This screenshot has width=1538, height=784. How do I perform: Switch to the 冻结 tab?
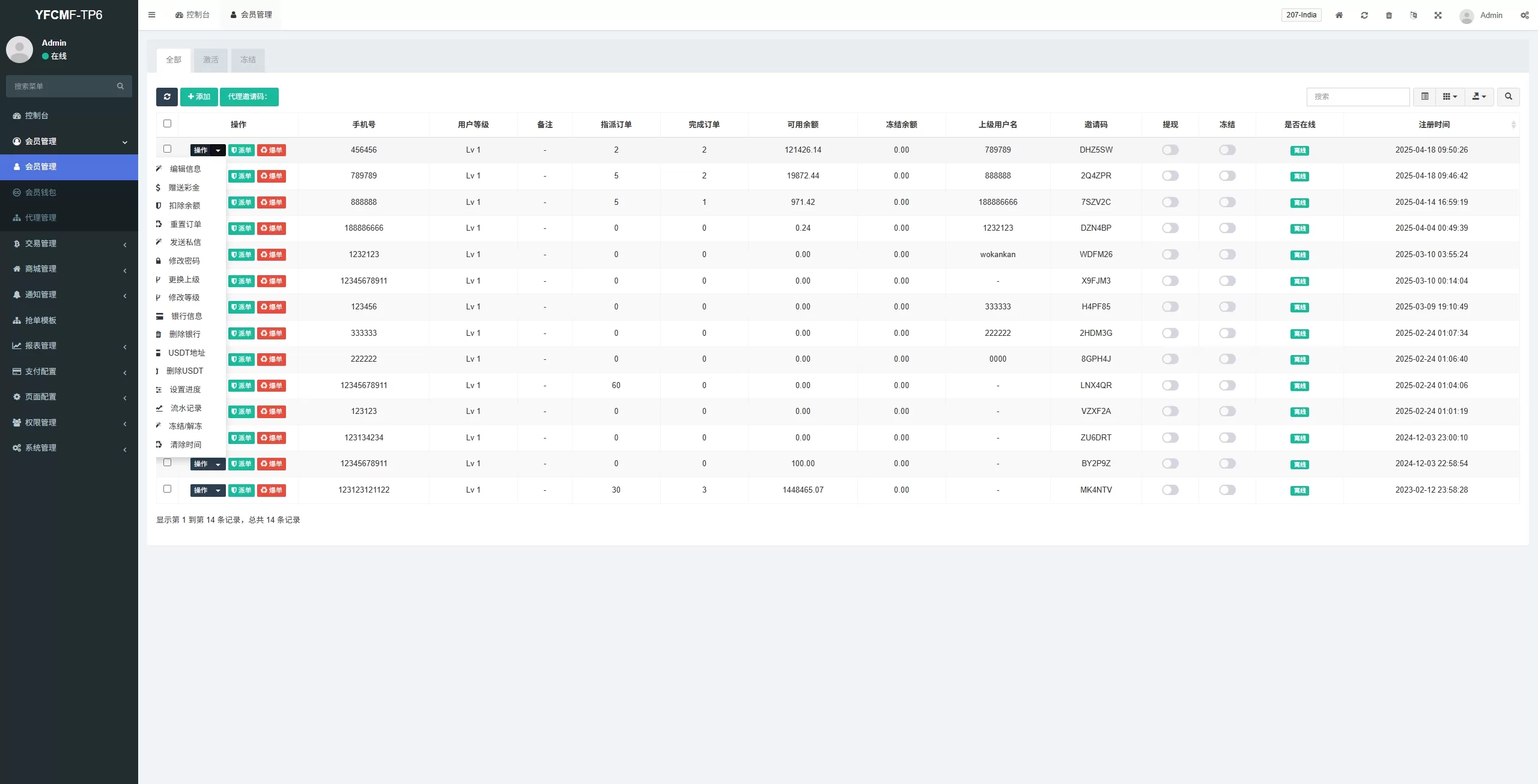click(x=248, y=60)
